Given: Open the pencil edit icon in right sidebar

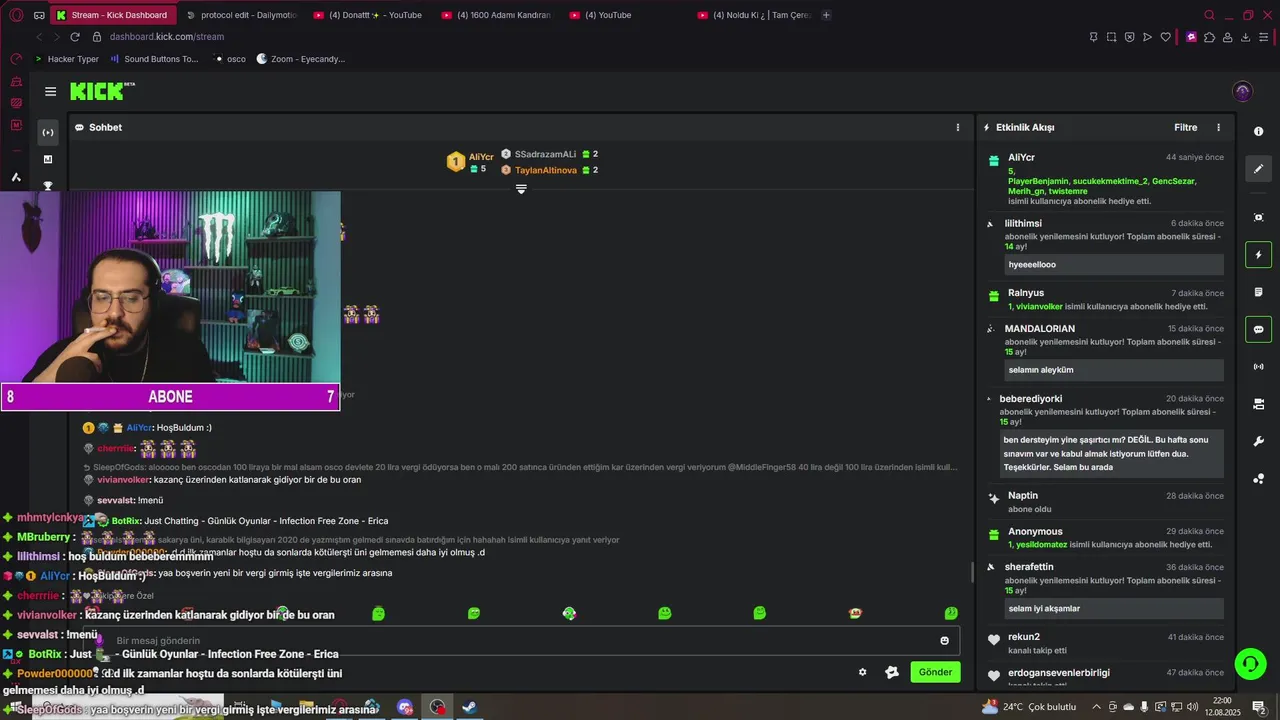Looking at the screenshot, I should point(1258,168).
